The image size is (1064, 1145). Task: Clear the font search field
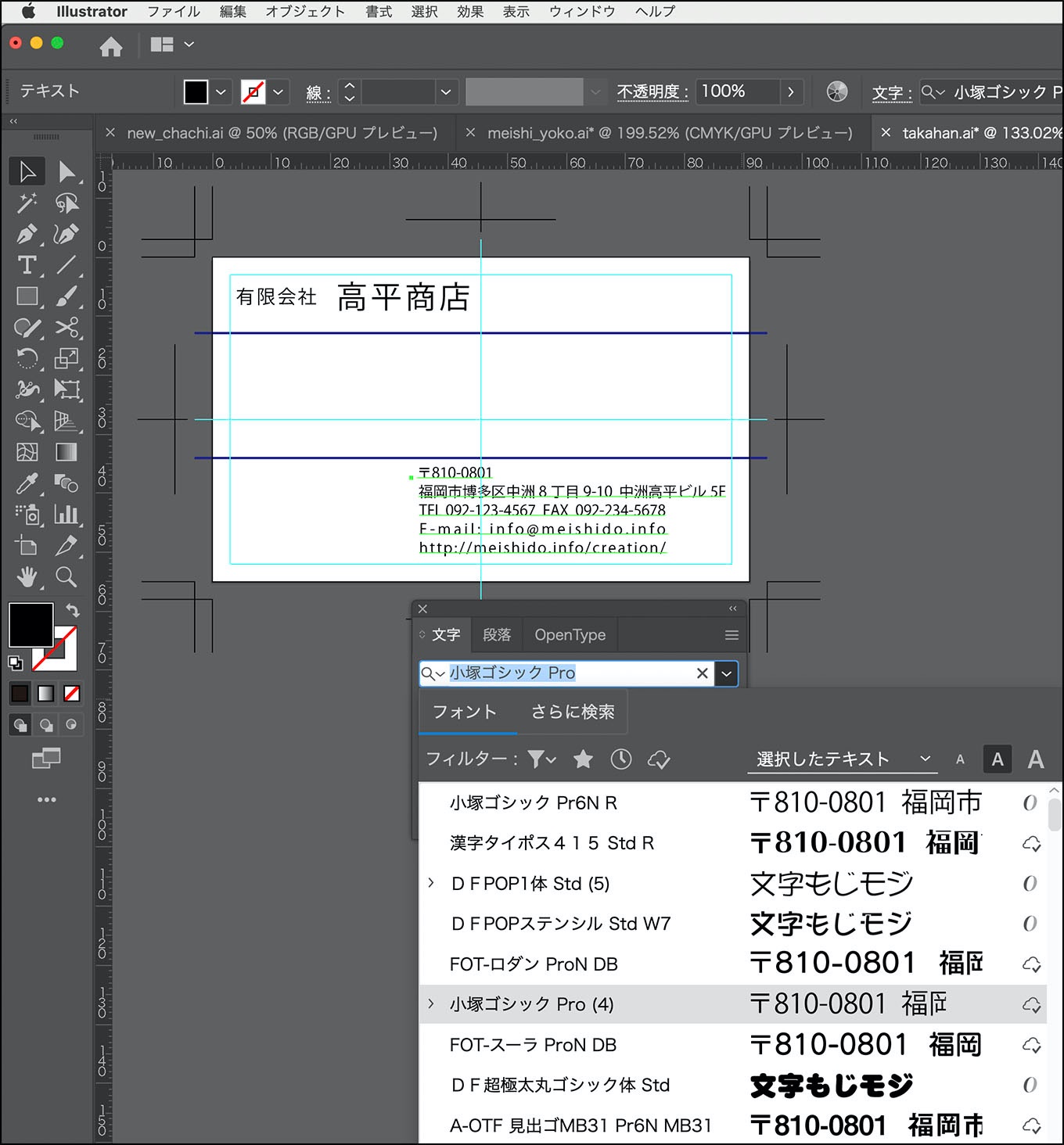point(702,673)
